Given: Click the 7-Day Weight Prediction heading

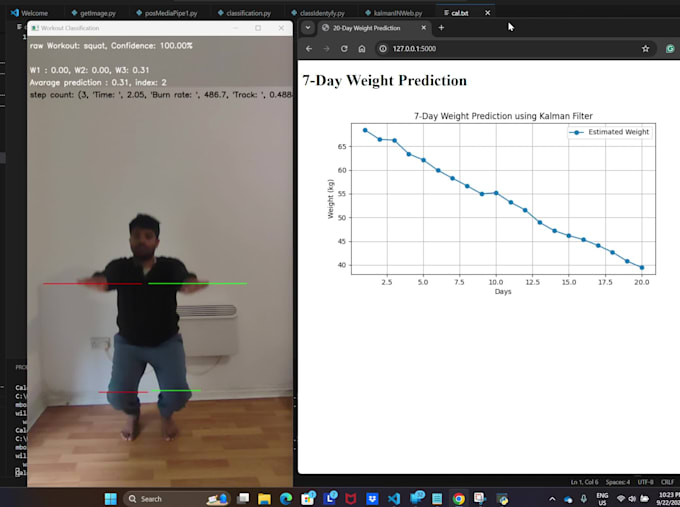Looking at the screenshot, I should point(385,81).
